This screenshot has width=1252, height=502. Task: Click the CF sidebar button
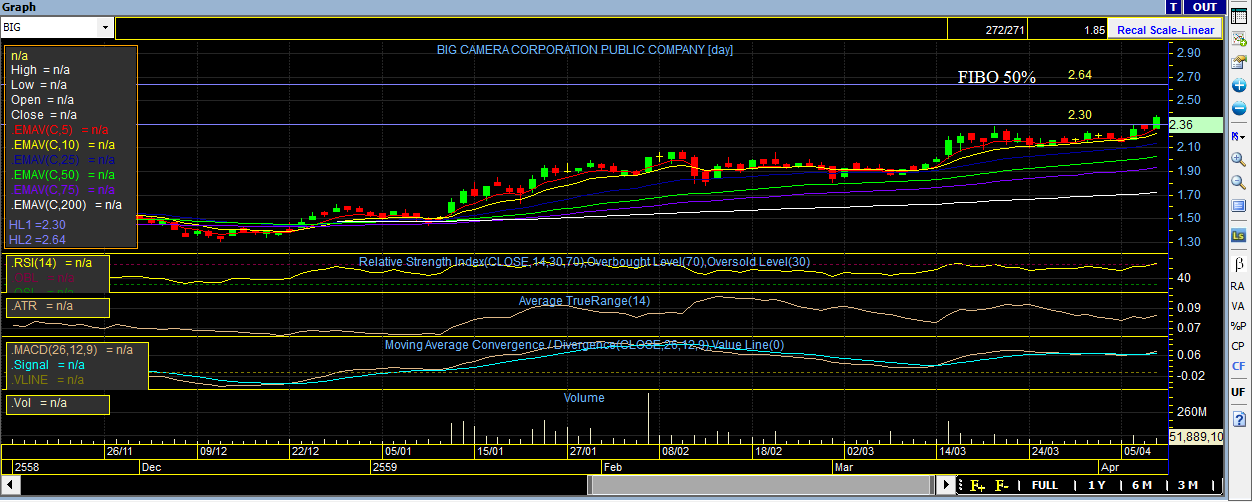(x=1238, y=366)
